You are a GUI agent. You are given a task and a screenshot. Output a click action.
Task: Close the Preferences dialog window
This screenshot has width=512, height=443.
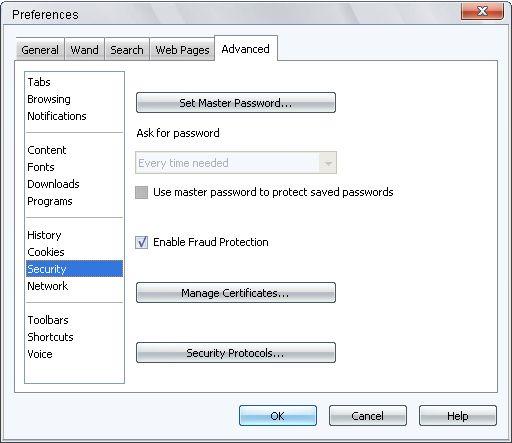[x=482, y=11]
